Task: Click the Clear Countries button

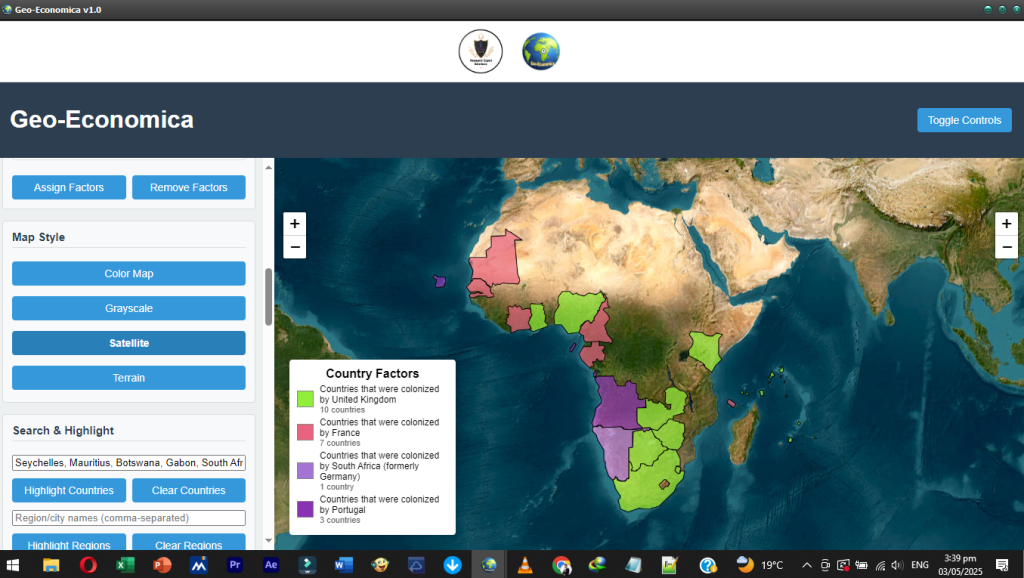Action: [188, 490]
